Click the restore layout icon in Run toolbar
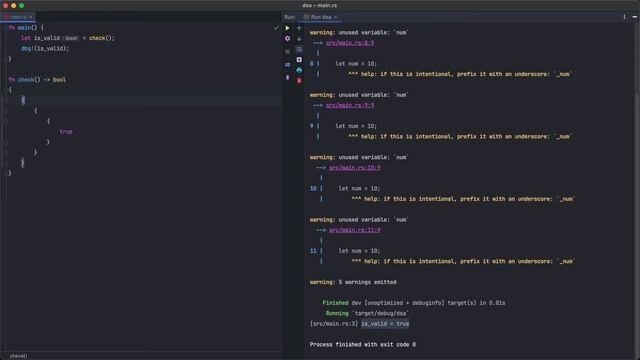This screenshot has height=360, width=640. point(287,64)
